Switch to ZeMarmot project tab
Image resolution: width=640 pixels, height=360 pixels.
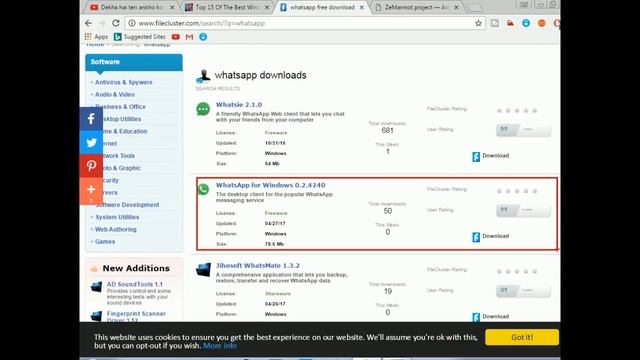(x=416, y=7)
